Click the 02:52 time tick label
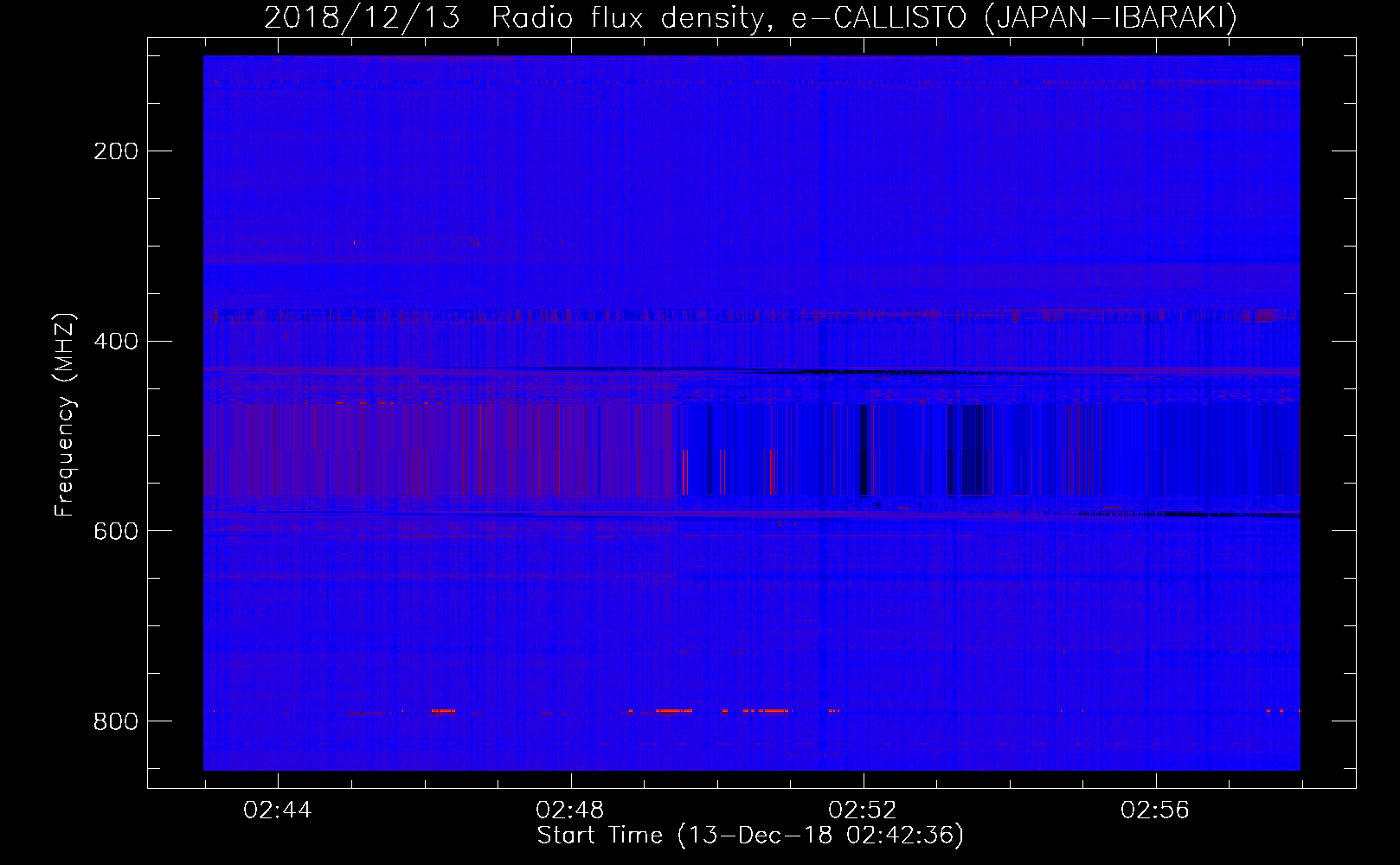The width and height of the screenshot is (1400, 865). pos(863,811)
